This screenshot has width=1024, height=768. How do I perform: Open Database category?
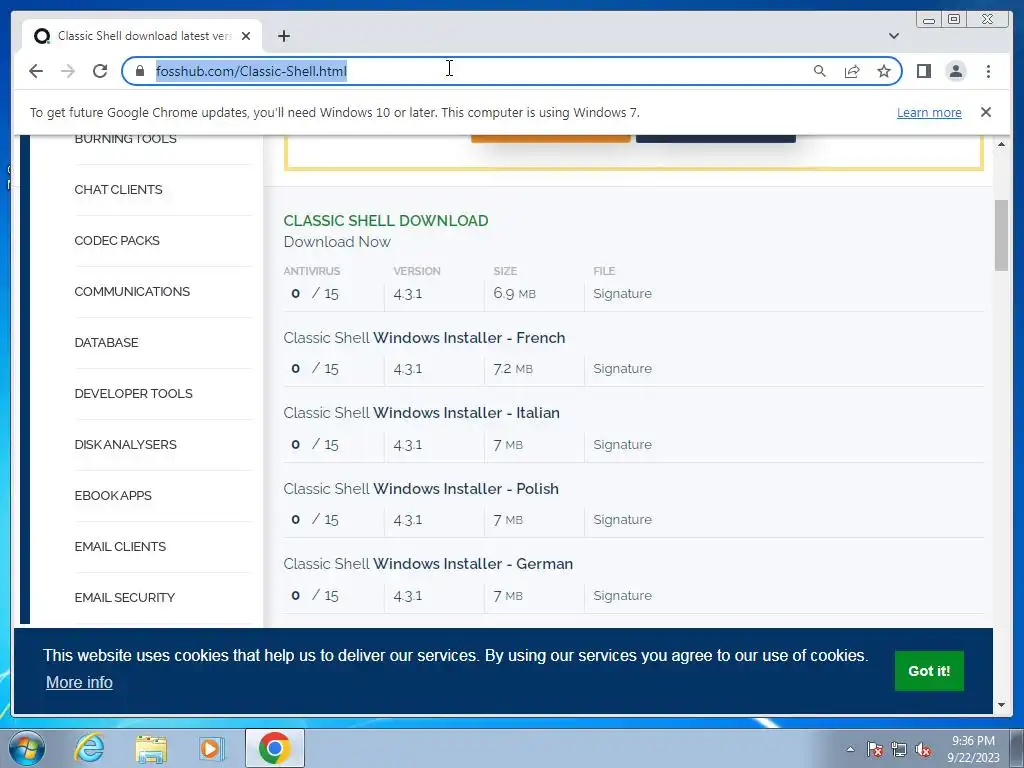pyautogui.click(x=106, y=342)
